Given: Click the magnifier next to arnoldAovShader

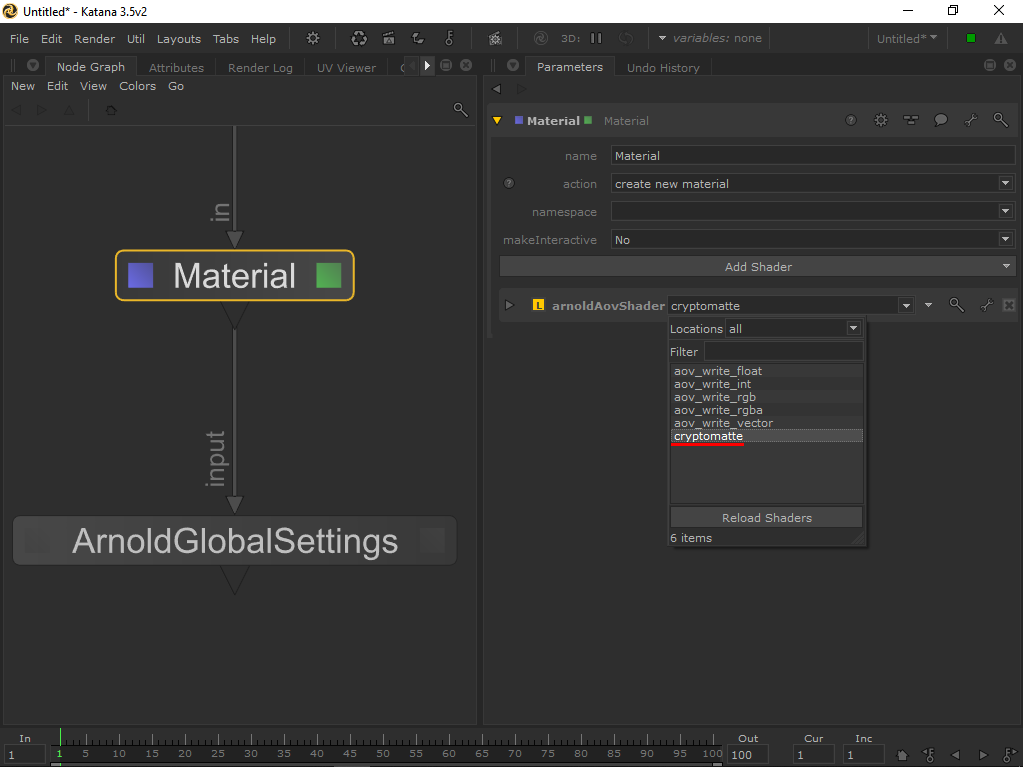Looking at the screenshot, I should coord(956,305).
